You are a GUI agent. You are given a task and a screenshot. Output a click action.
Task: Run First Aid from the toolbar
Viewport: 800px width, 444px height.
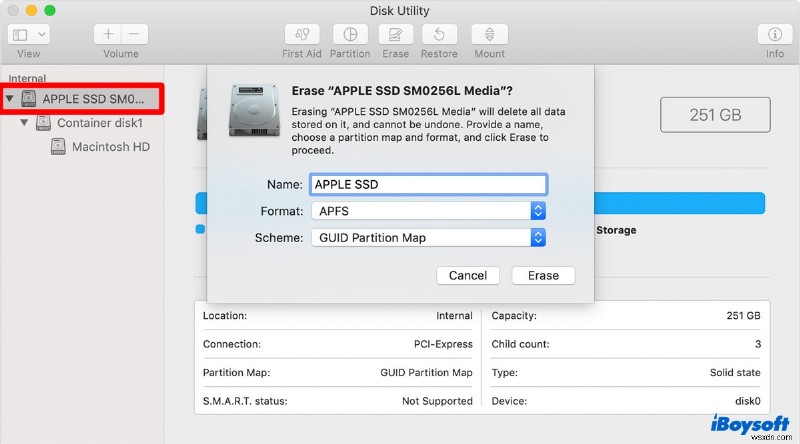(x=302, y=34)
